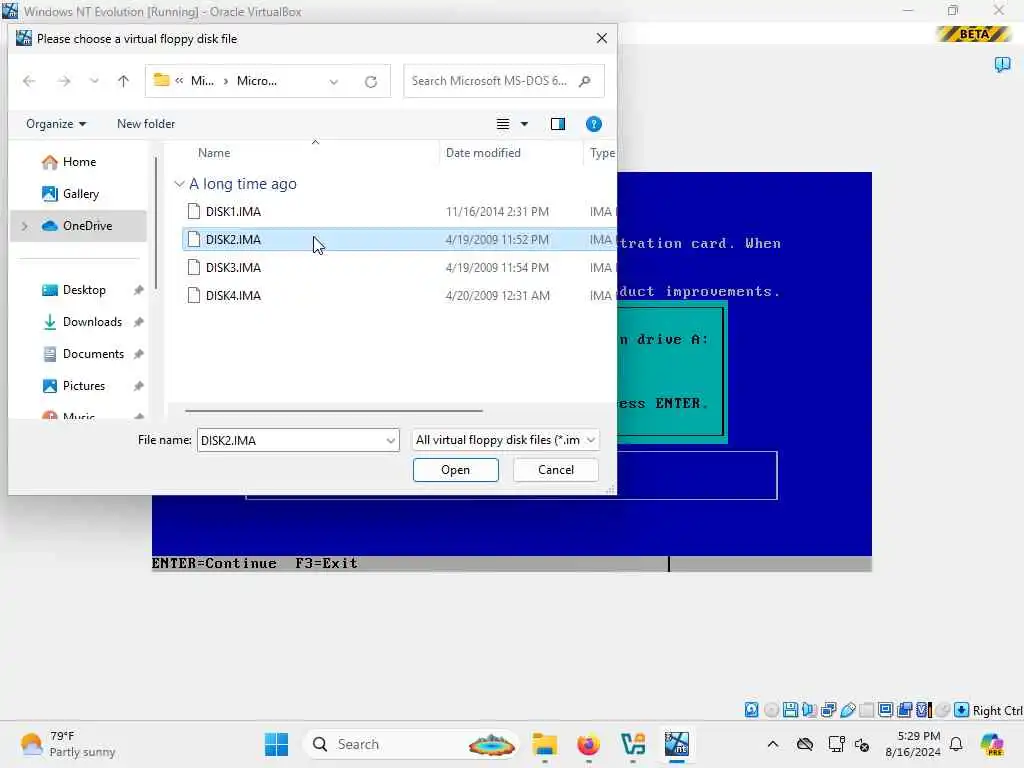This screenshot has height=768, width=1024.
Task: Select the DISK1.IMA file
Action: pyautogui.click(x=398, y=212)
